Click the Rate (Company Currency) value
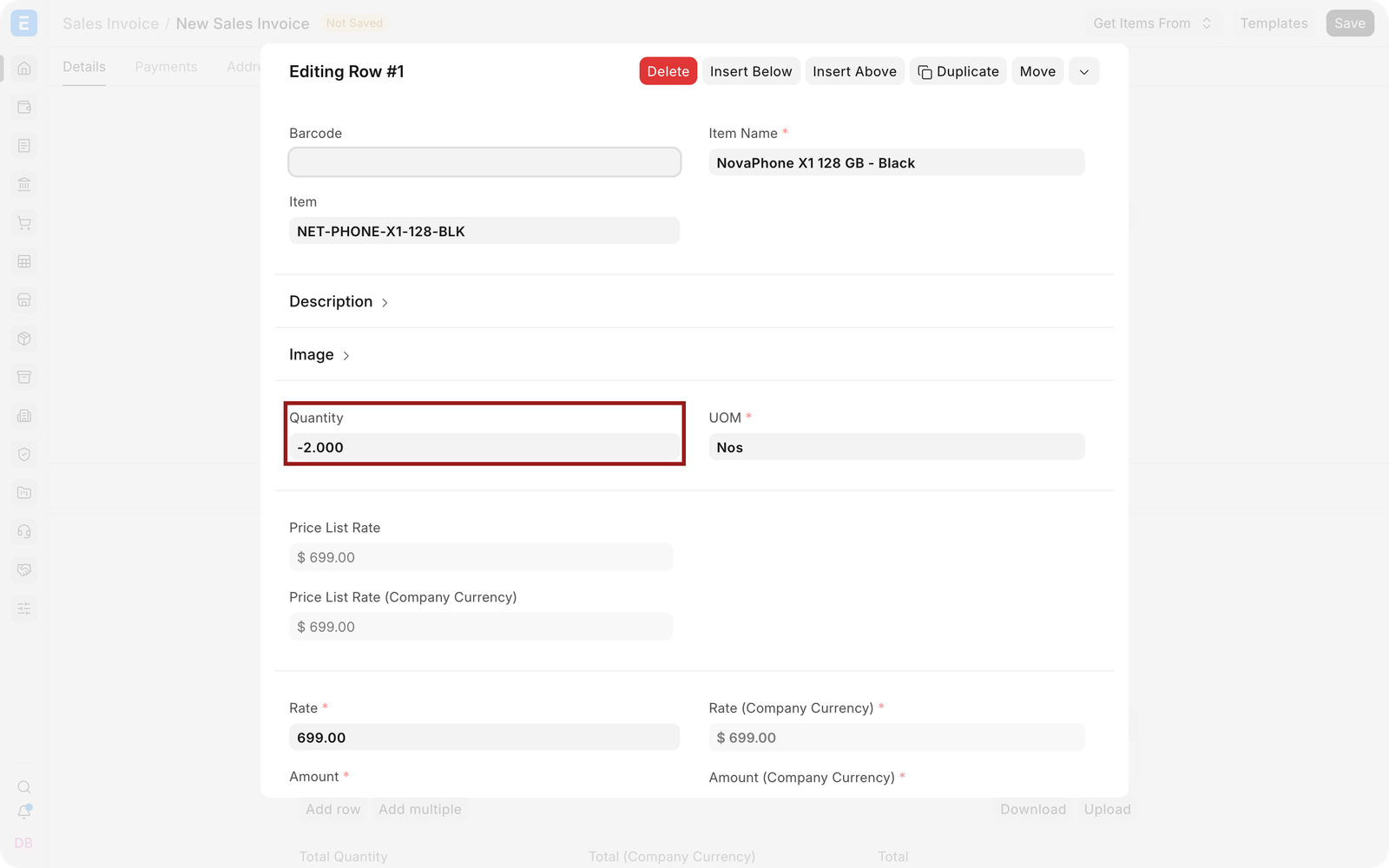 [x=897, y=737]
